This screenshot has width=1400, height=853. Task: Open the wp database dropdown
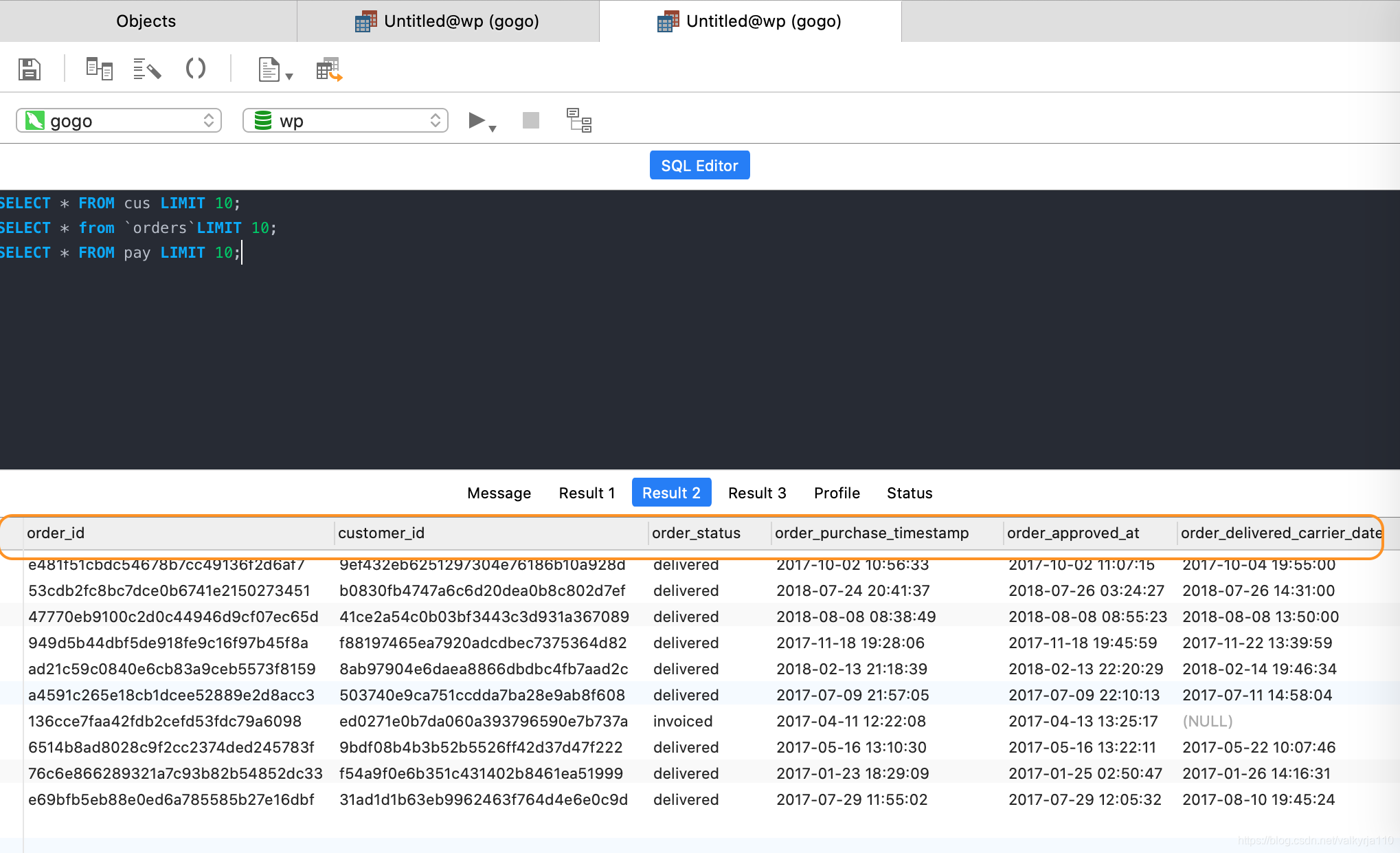(345, 120)
